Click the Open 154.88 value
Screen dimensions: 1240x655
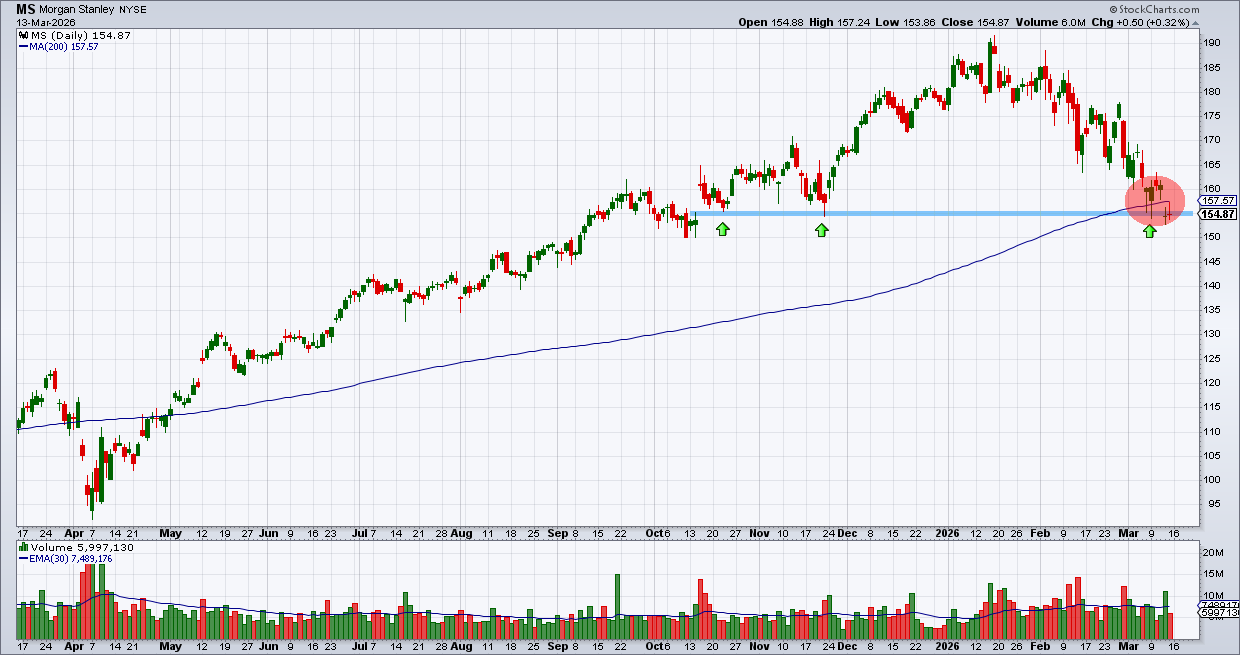(773, 22)
